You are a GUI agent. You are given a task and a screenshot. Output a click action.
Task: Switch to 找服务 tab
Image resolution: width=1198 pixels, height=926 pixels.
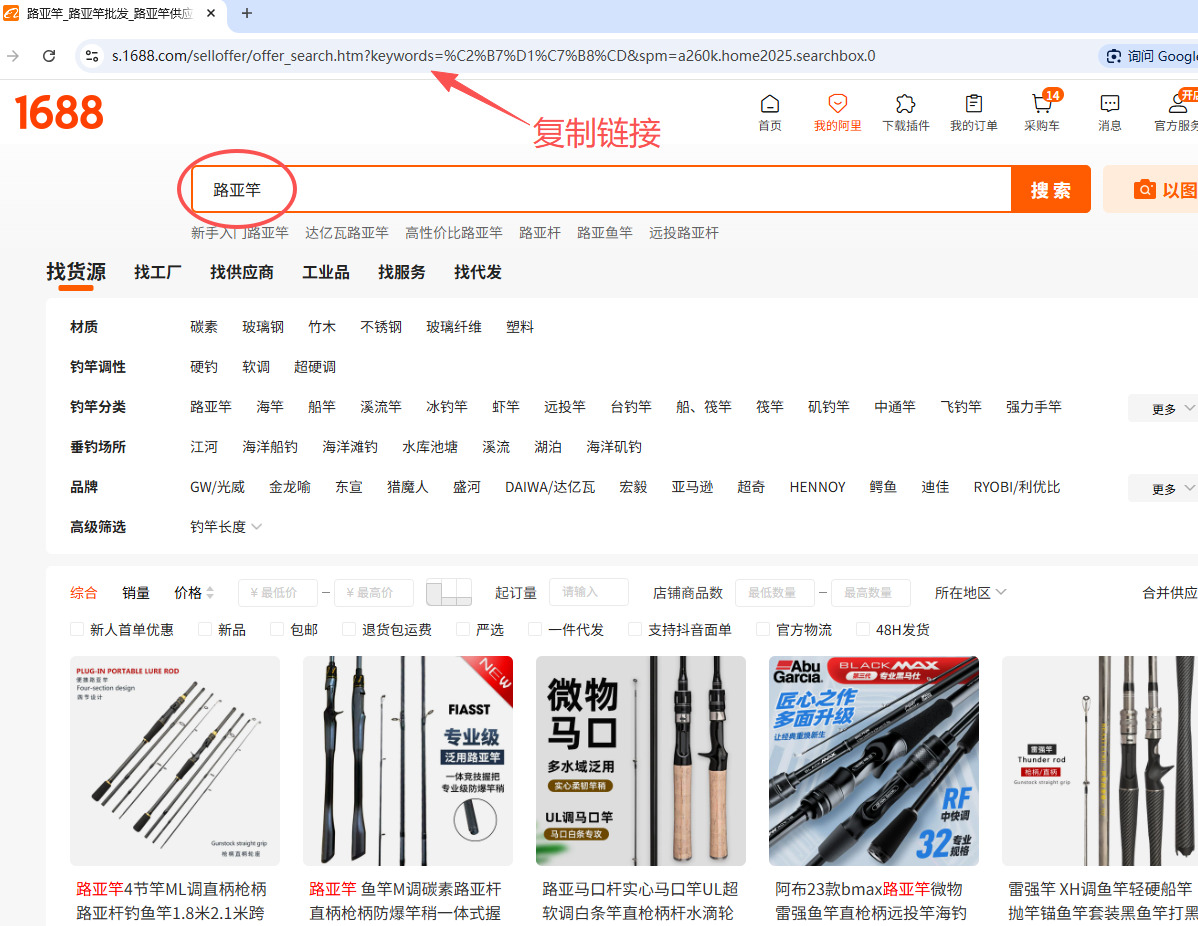(x=401, y=272)
